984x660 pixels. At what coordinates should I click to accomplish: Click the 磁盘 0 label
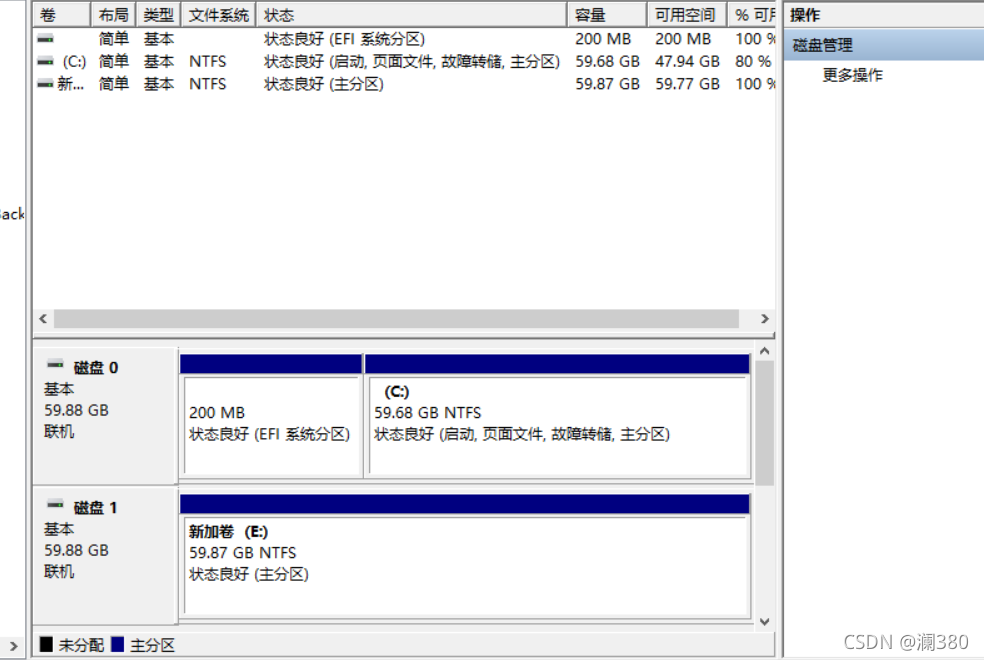(x=95, y=368)
